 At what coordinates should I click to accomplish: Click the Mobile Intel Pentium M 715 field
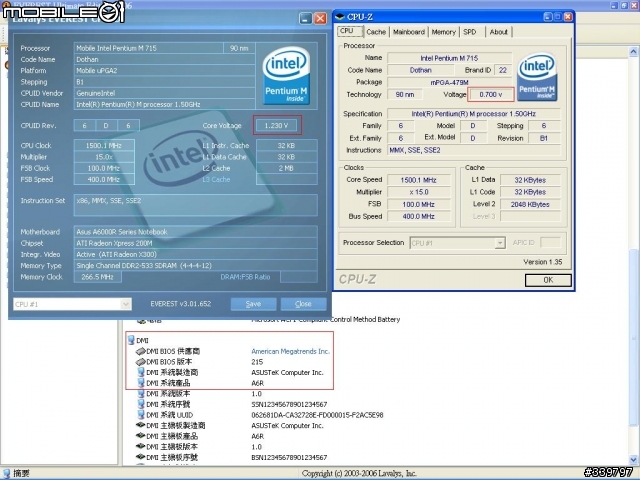(149, 48)
